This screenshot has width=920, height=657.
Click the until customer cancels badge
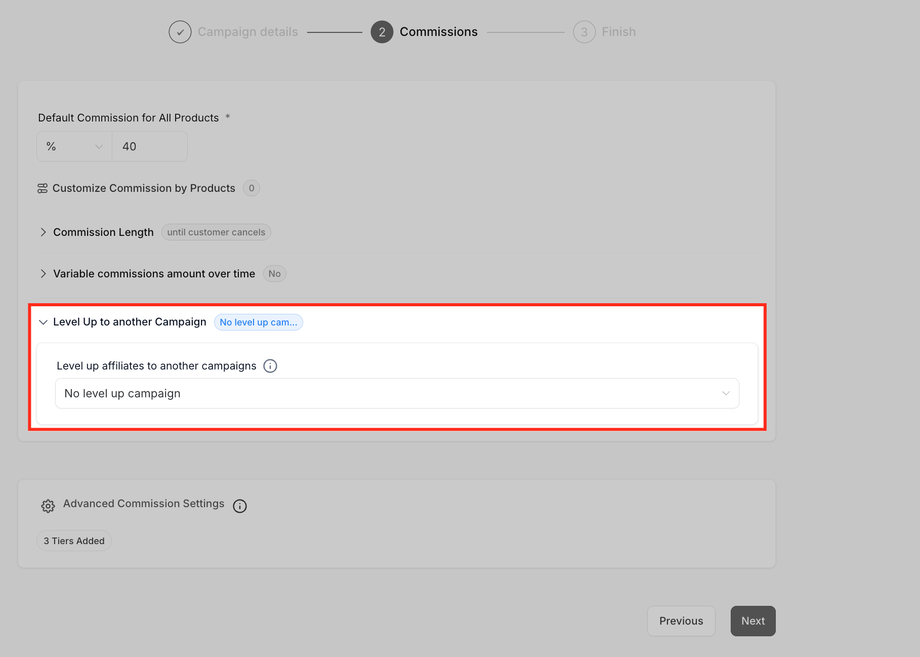pyautogui.click(x=216, y=232)
